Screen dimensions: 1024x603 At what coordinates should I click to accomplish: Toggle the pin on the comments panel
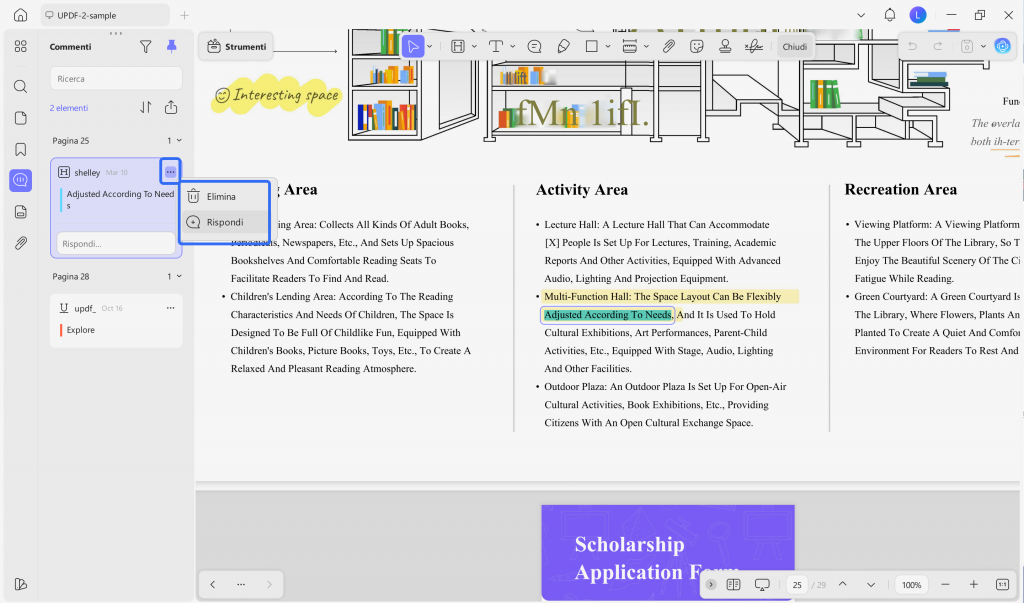click(x=172, y=46)
